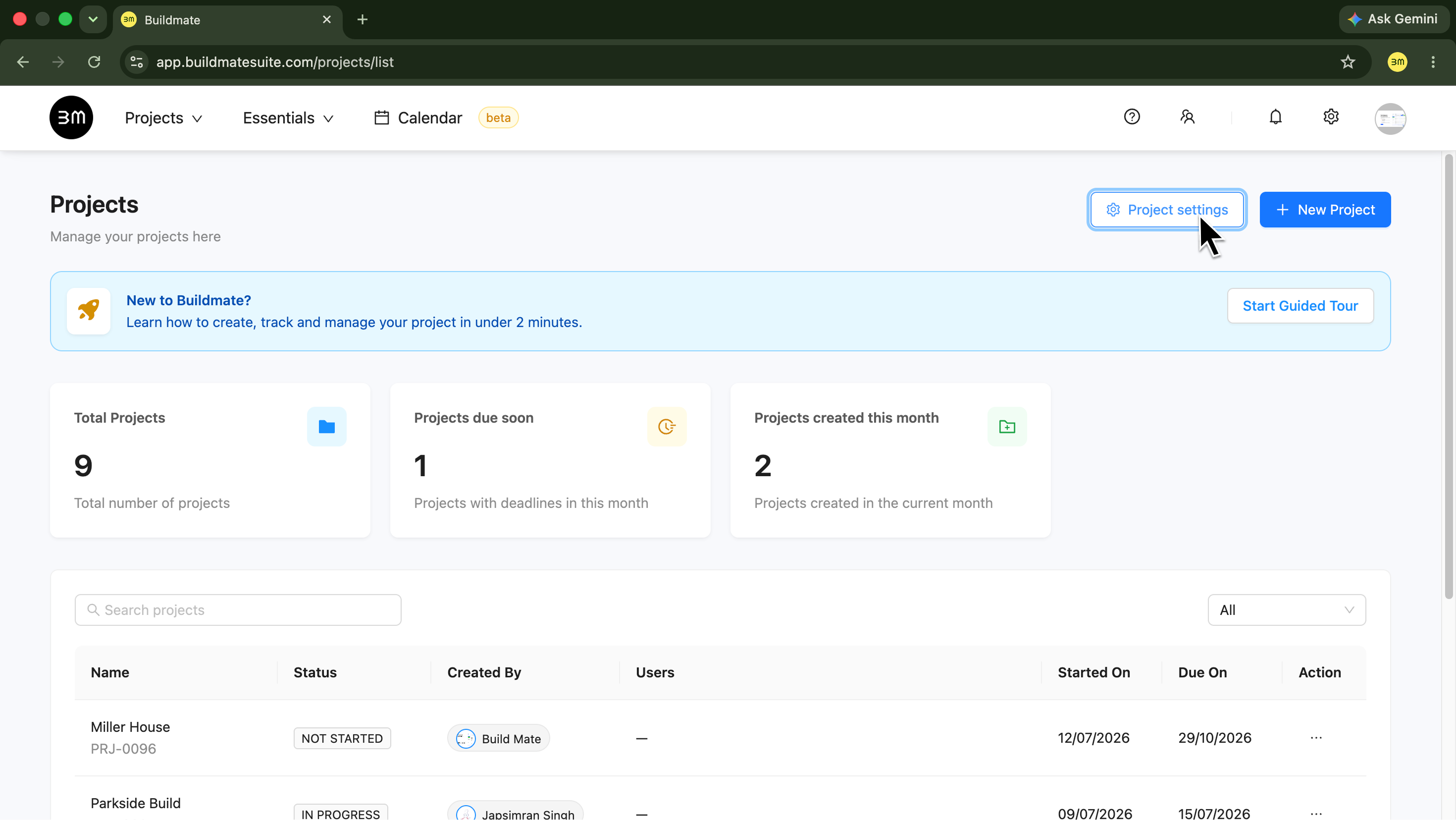The image size is (1456, 820).
Task: Switch to the Buildmate browser tab
Action: [228, 20]
